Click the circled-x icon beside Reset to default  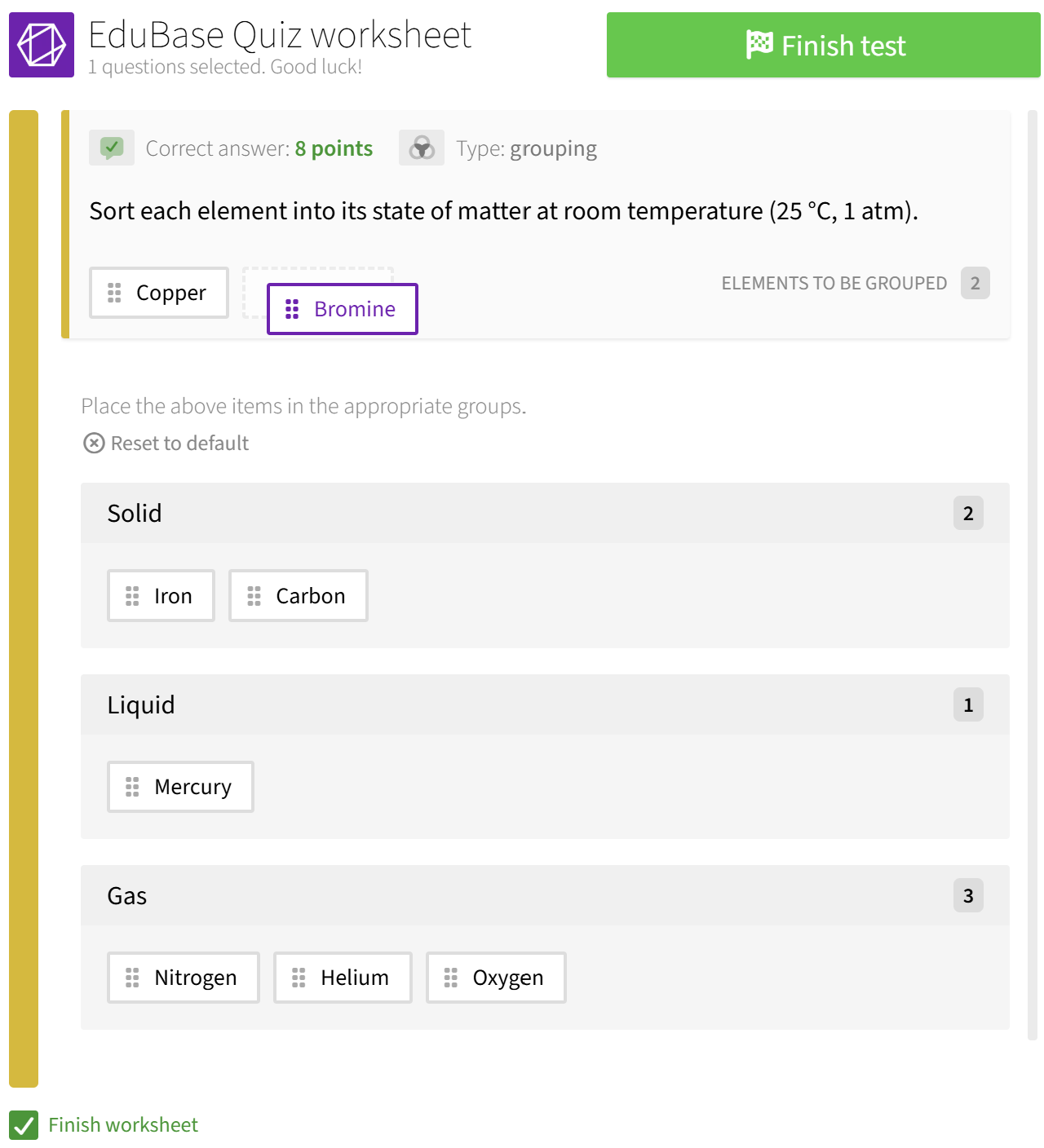(95, 443)
